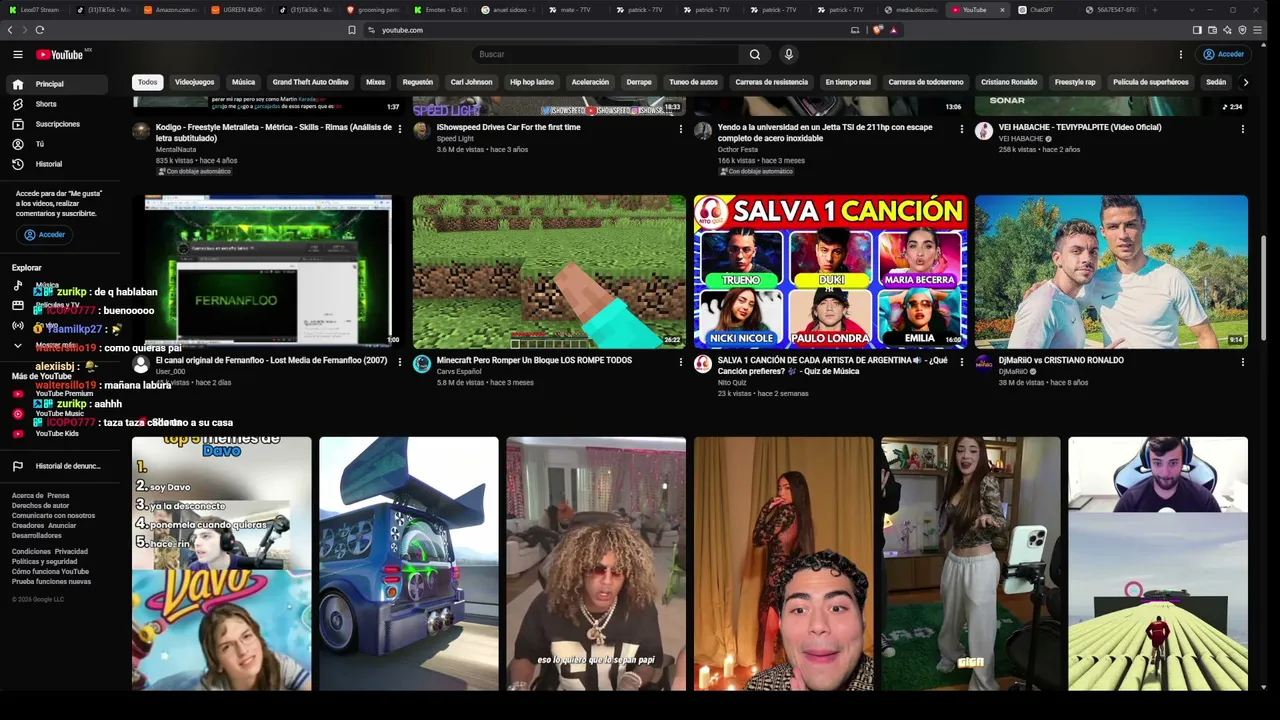
Task: Filter by Reguetón chip
Action: [417, 82]
